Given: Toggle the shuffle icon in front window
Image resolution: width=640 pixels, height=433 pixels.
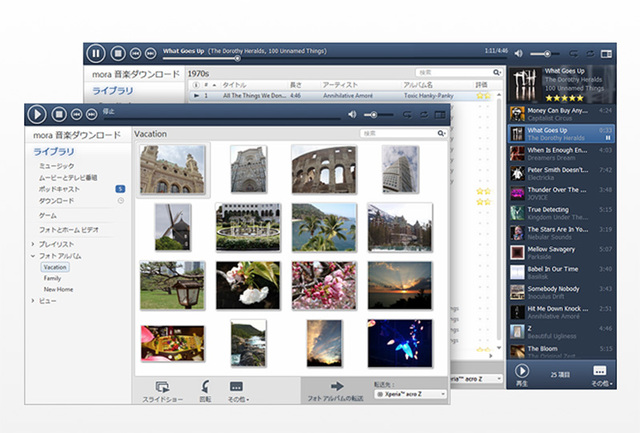Looking at the screenshot, I should pos(407,115).
